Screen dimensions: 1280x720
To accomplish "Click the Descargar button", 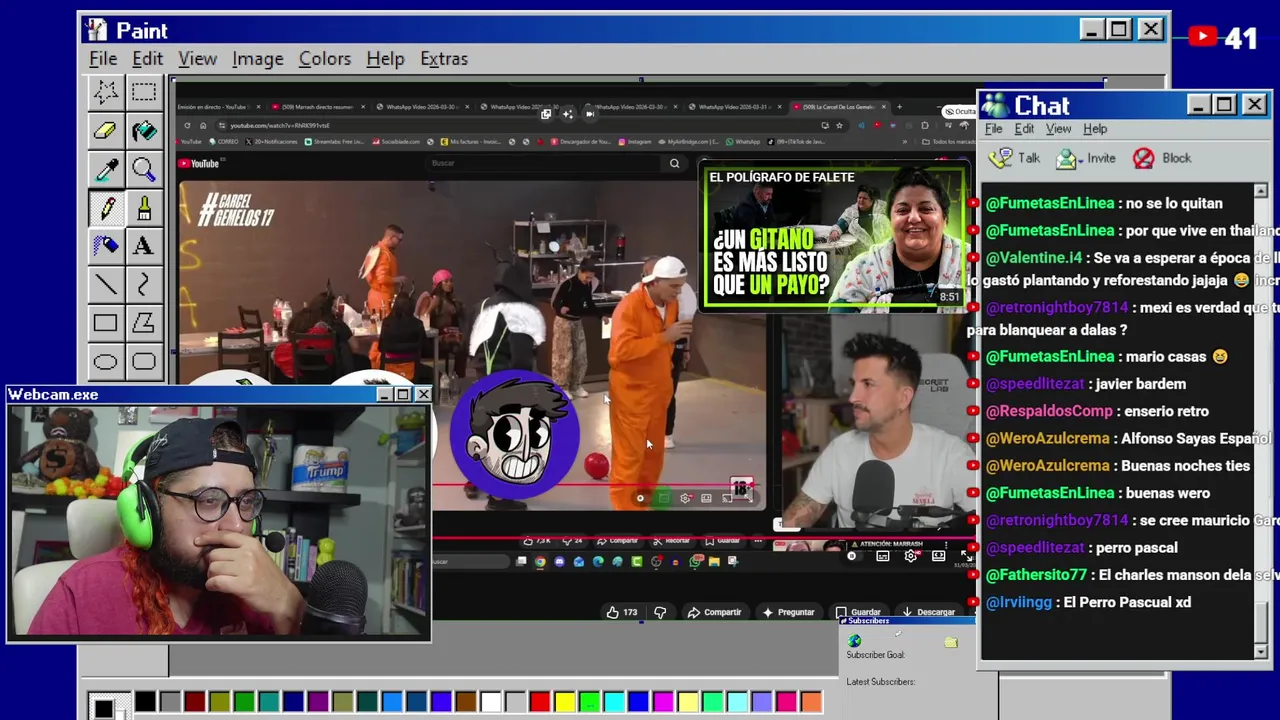I will (x=929, y=612).
